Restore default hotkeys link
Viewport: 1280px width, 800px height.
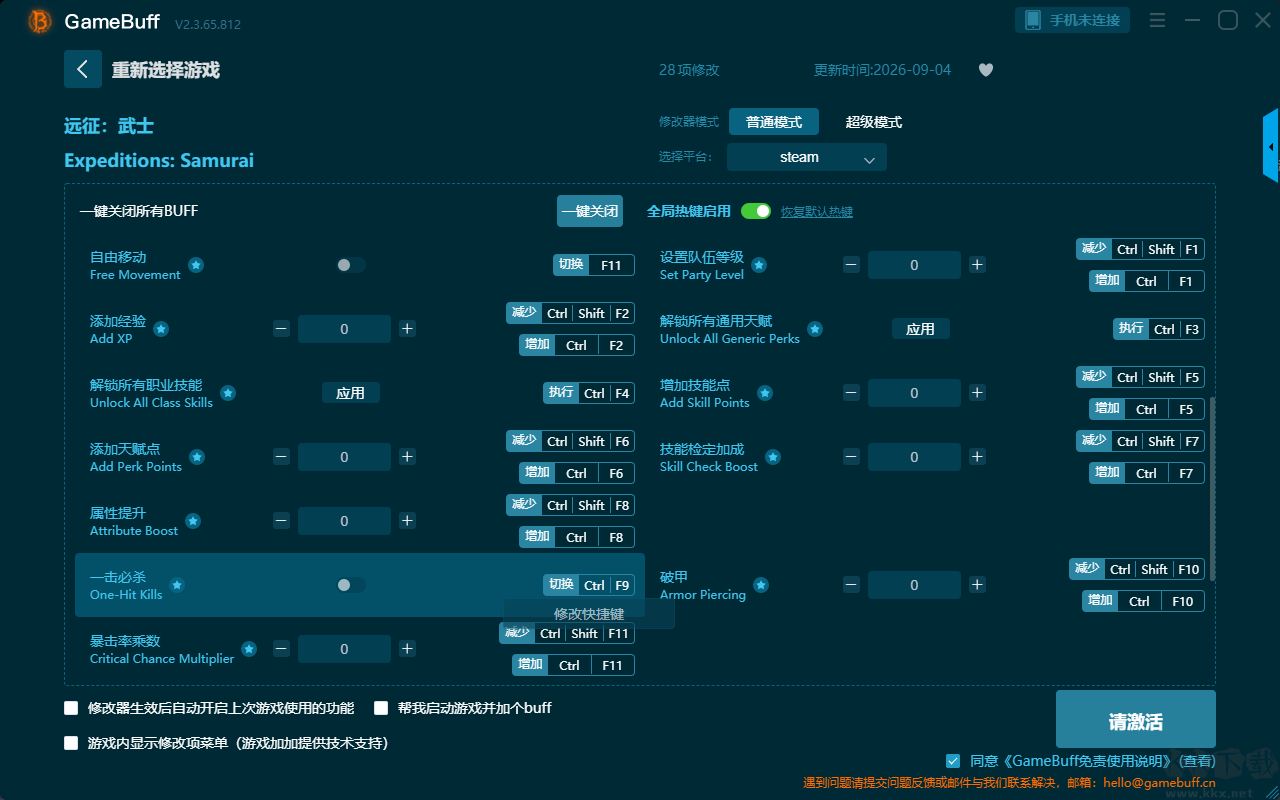[817, 212]
